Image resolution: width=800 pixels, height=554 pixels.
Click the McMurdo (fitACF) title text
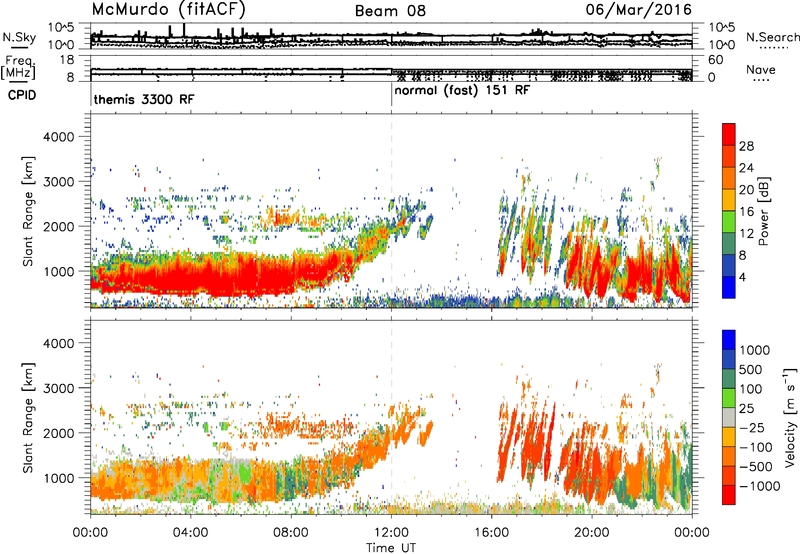(x=169, y=9)
